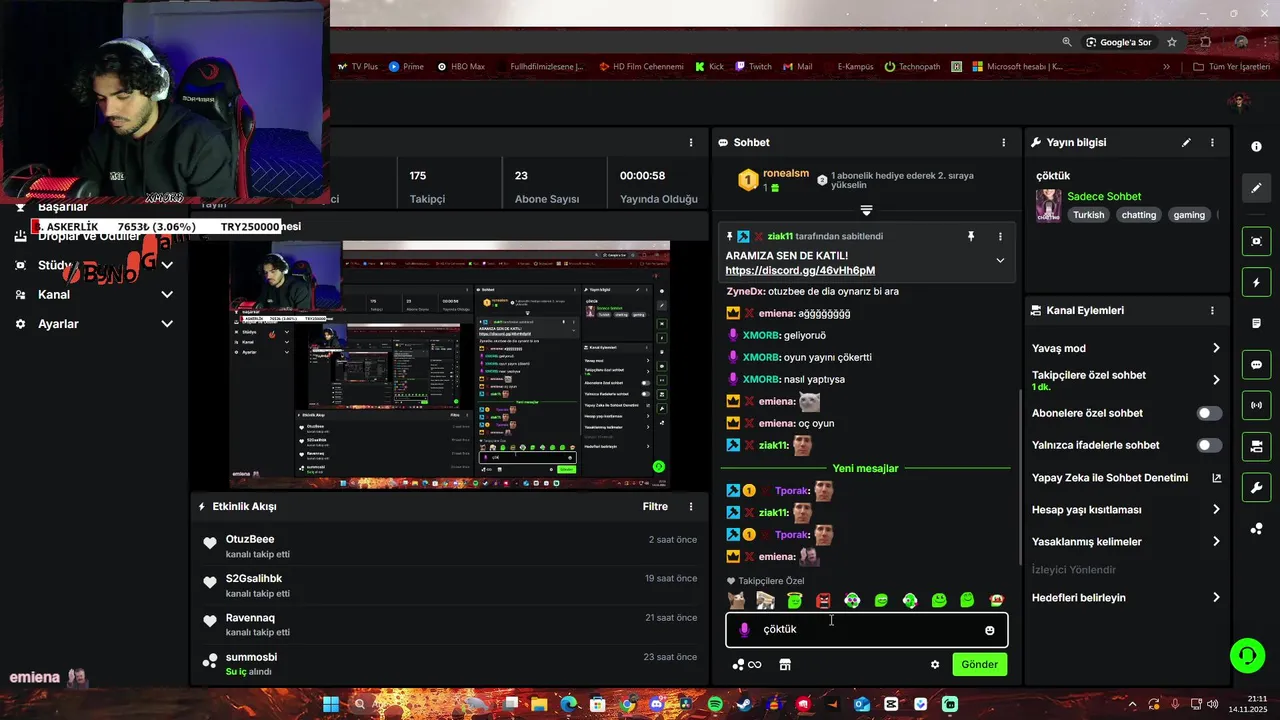Open Tüm Yer İşaretleri folder

coord(1231,67)
